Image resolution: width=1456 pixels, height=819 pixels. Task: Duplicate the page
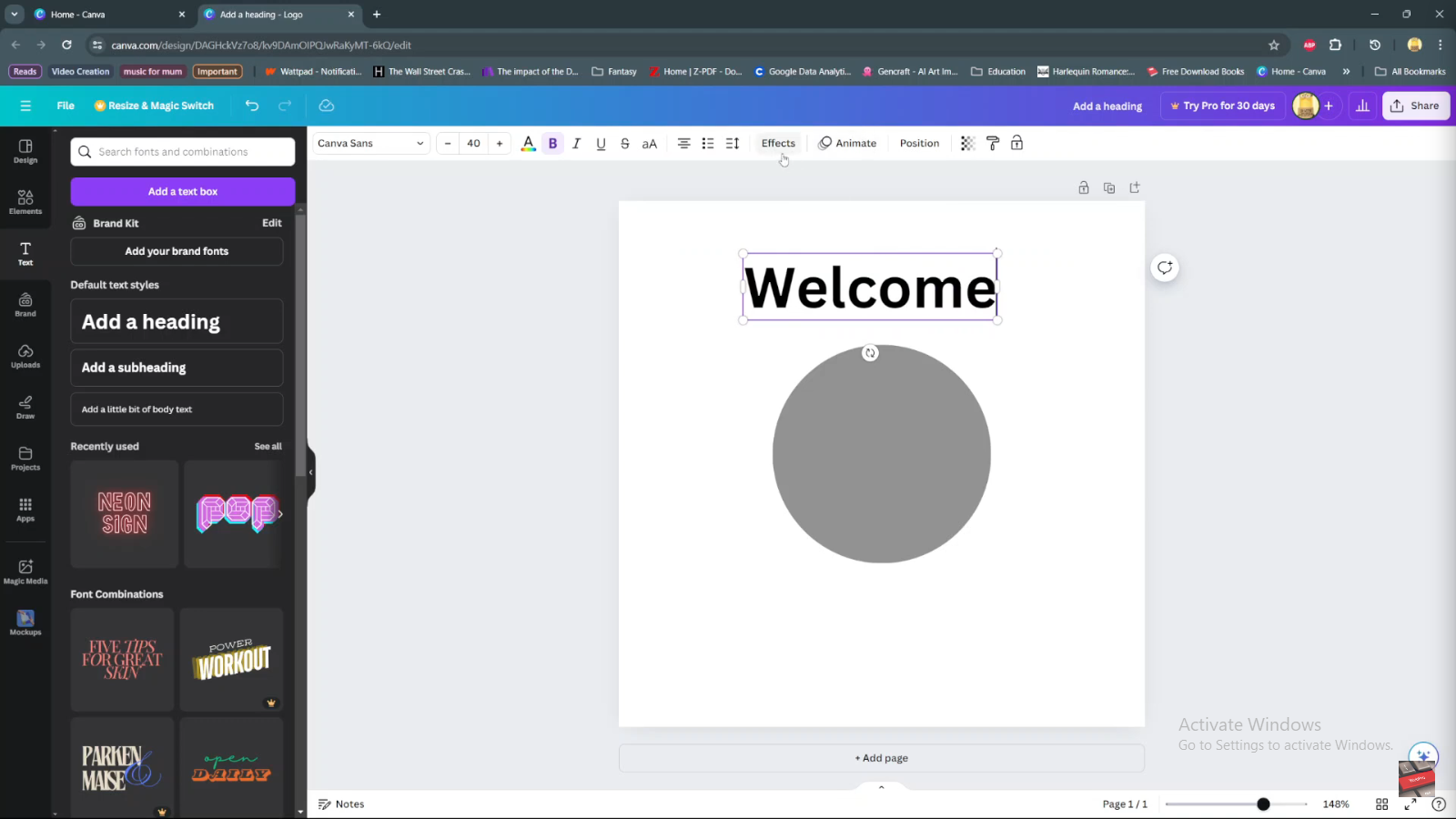click(x=1109, y=187)
